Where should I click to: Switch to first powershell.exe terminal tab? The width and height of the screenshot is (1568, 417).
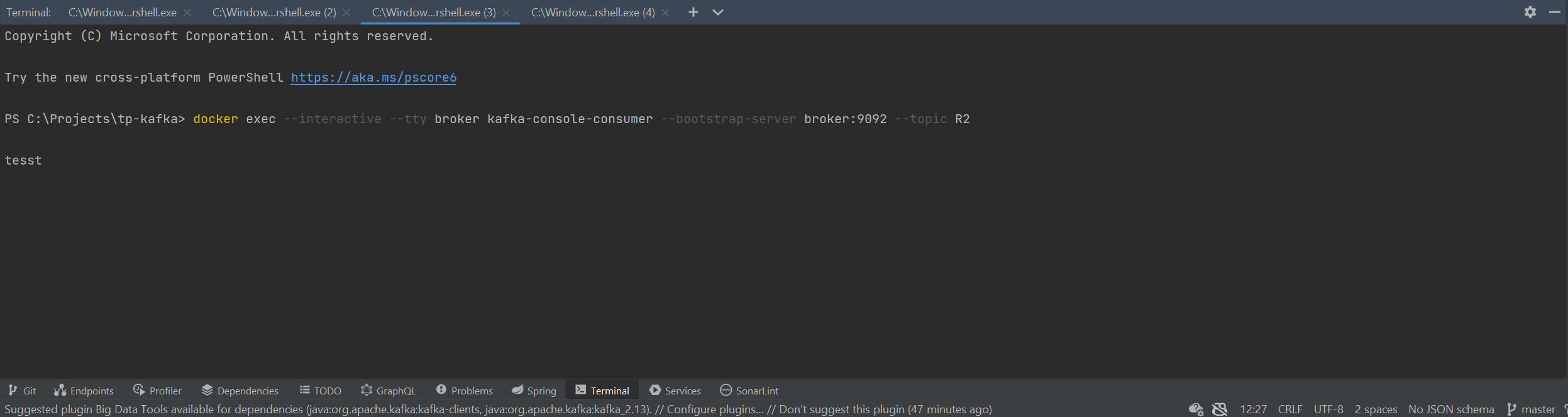pos(123,12)
